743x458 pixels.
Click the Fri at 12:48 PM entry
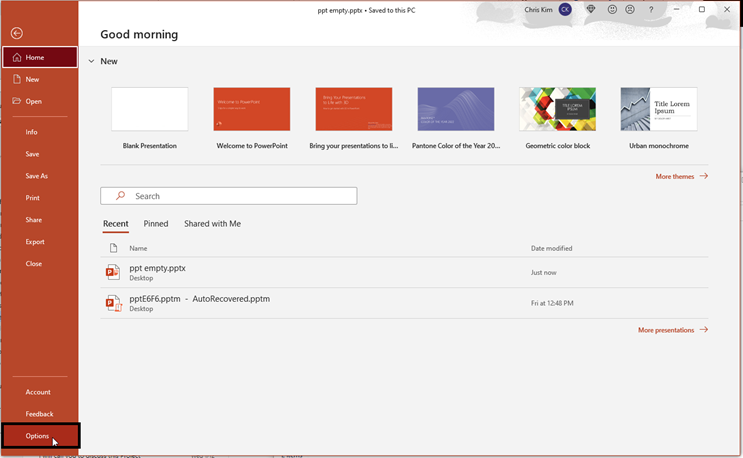tap(552, 303)
